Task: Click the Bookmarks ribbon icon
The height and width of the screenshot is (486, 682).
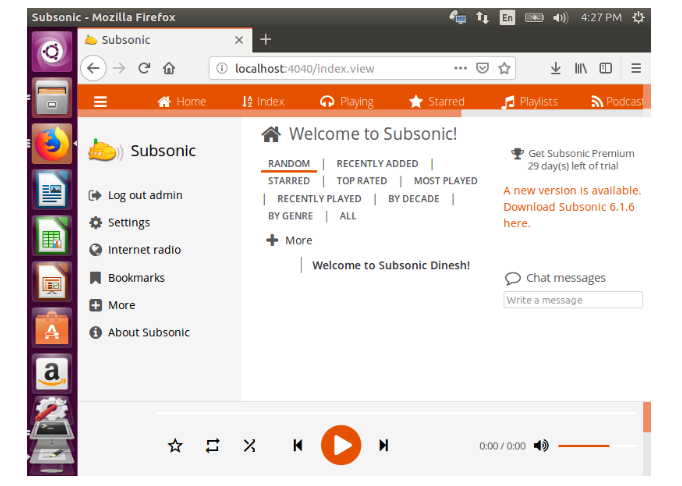Action: [95, 278]
